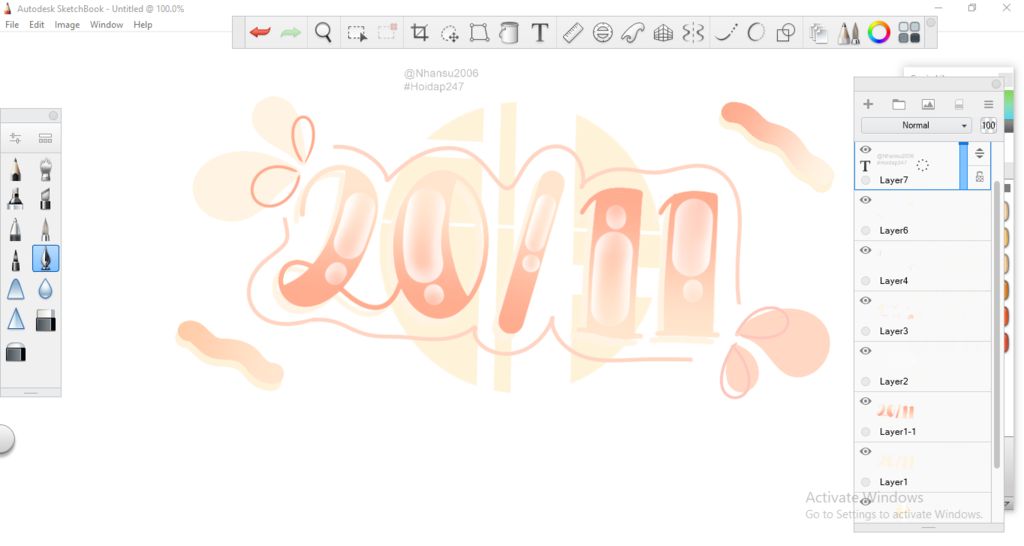Enable Predictive Stroke tool
This screenshot has height=546, width=1024.
(756, 32)
